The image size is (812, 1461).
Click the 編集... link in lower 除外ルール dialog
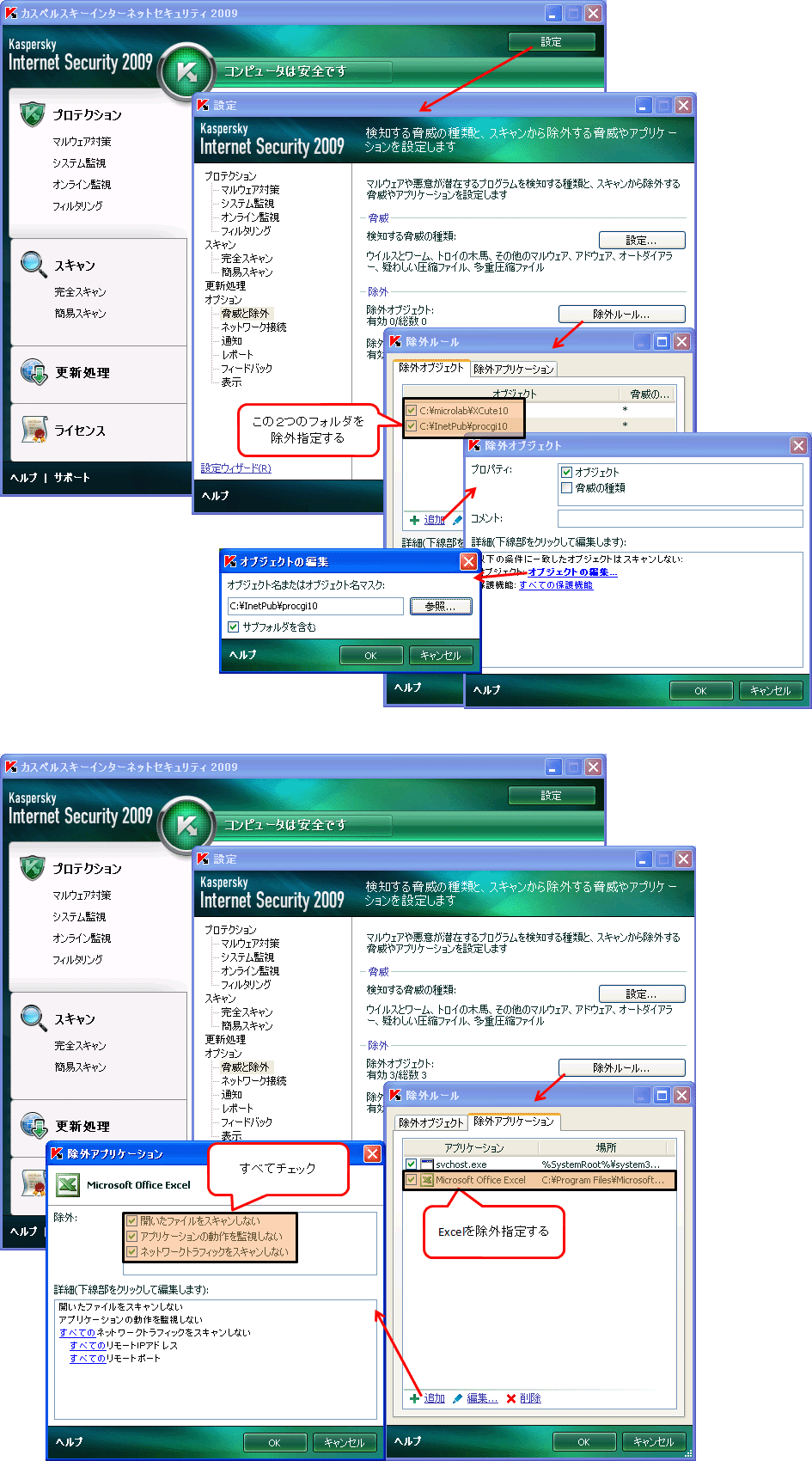[482, 1398]
